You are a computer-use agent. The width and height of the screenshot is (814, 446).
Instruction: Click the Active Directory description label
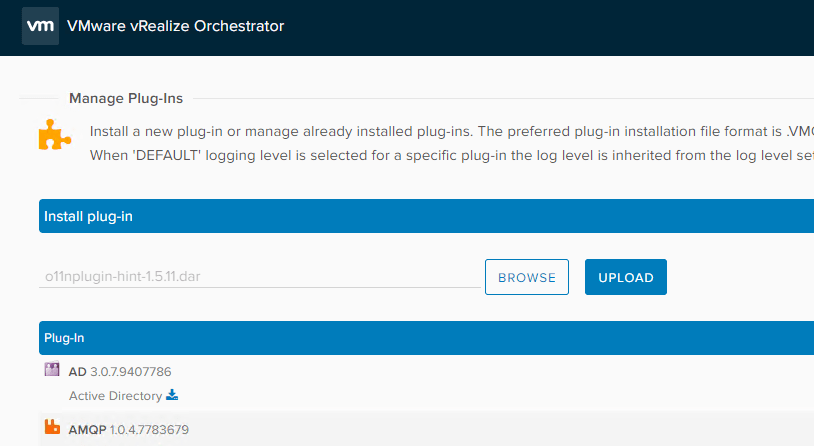115,396
